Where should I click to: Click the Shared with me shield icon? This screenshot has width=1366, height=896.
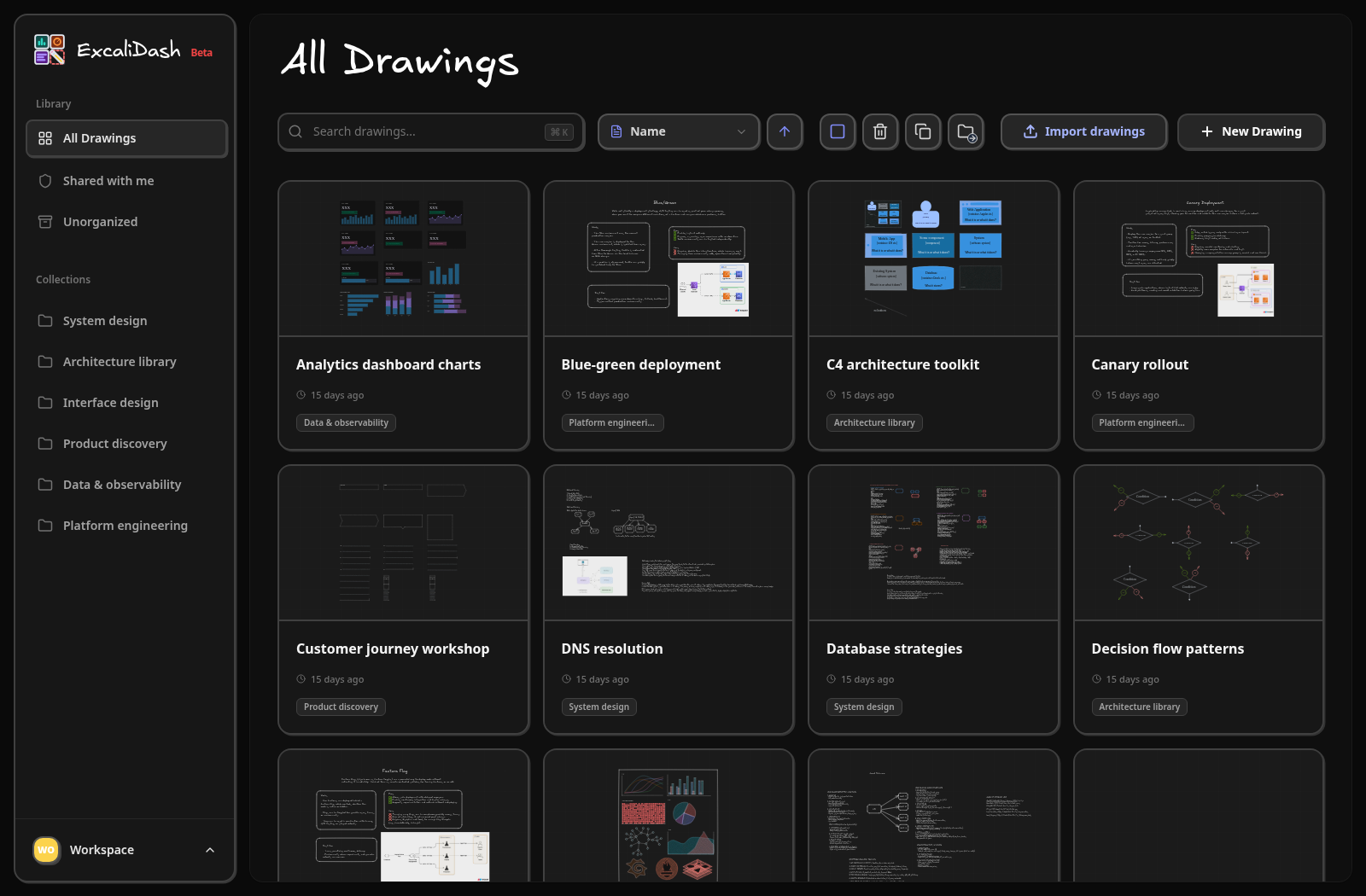click(x=45, y=181)
